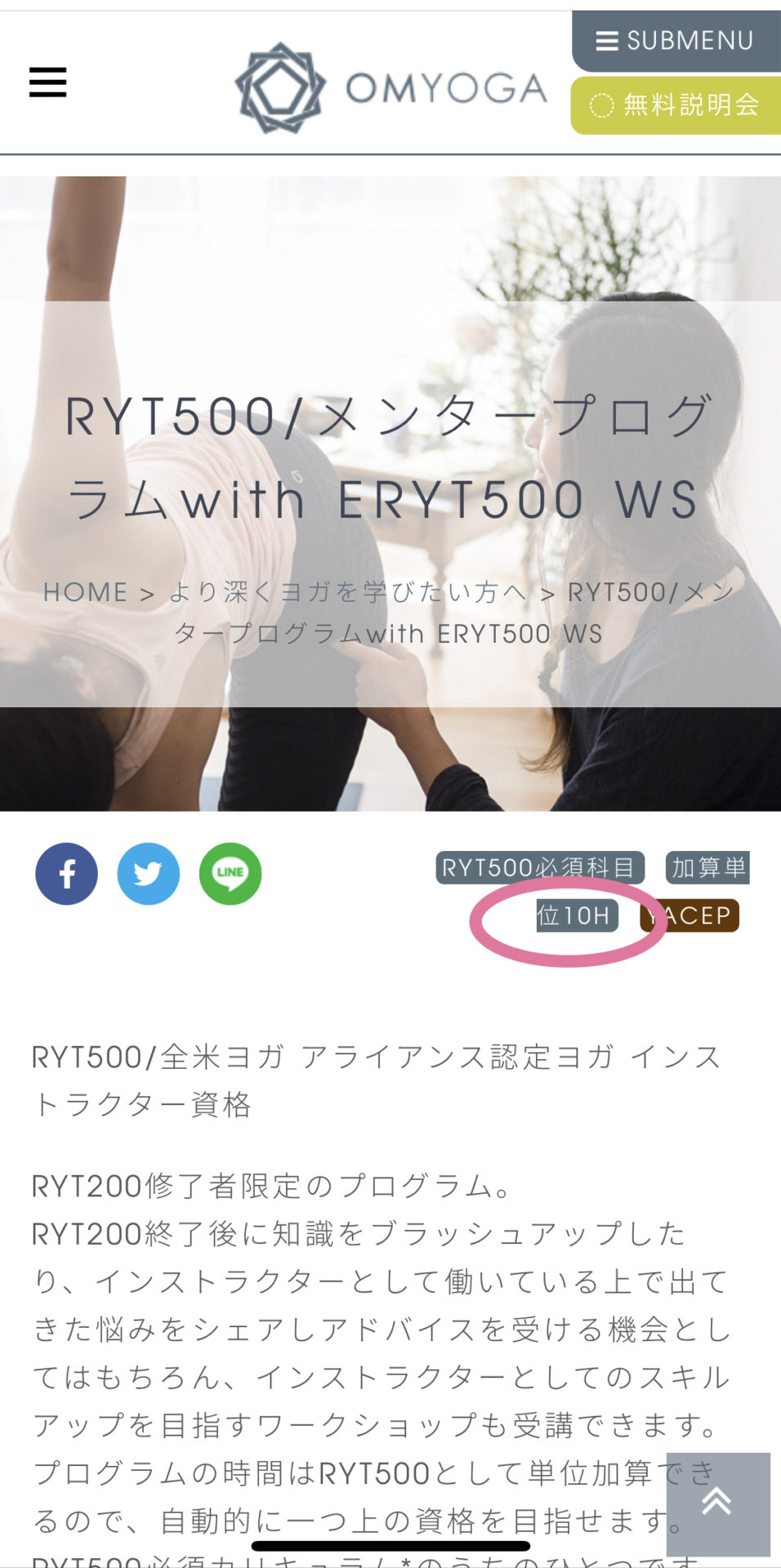Image resolution: width=781 pixels, height=1568 pixels.
Task: Click the yoga hero banner image
Action: pos(390,493)
